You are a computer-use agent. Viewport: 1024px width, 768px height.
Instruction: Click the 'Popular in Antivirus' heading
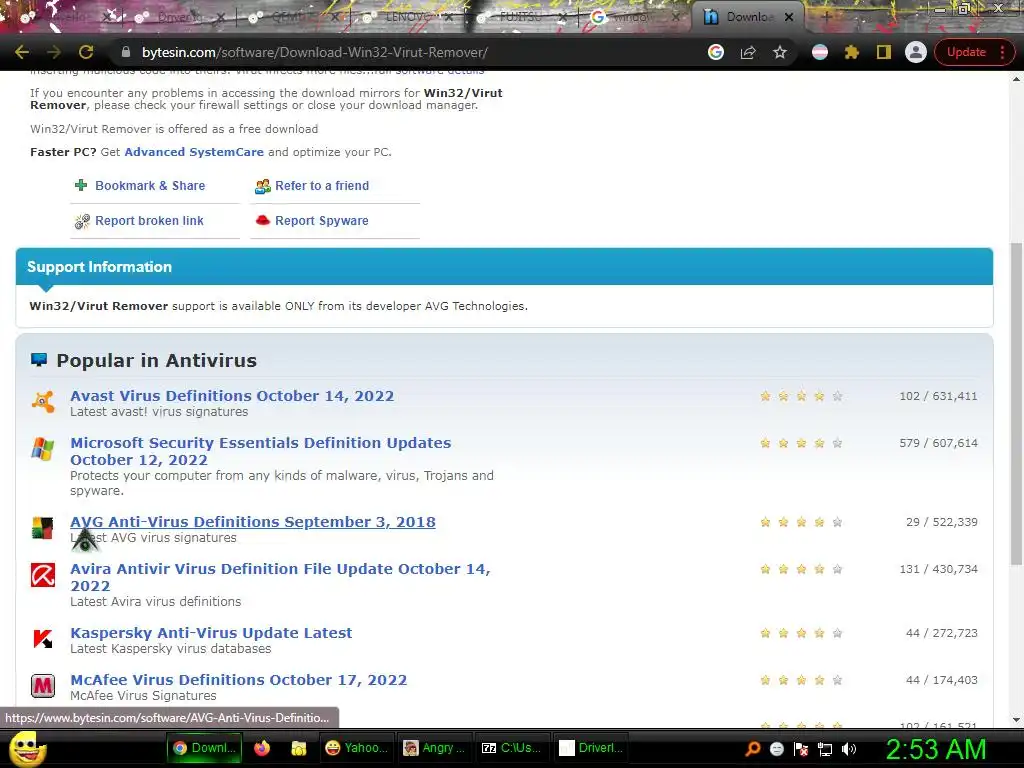pos(156,360)
